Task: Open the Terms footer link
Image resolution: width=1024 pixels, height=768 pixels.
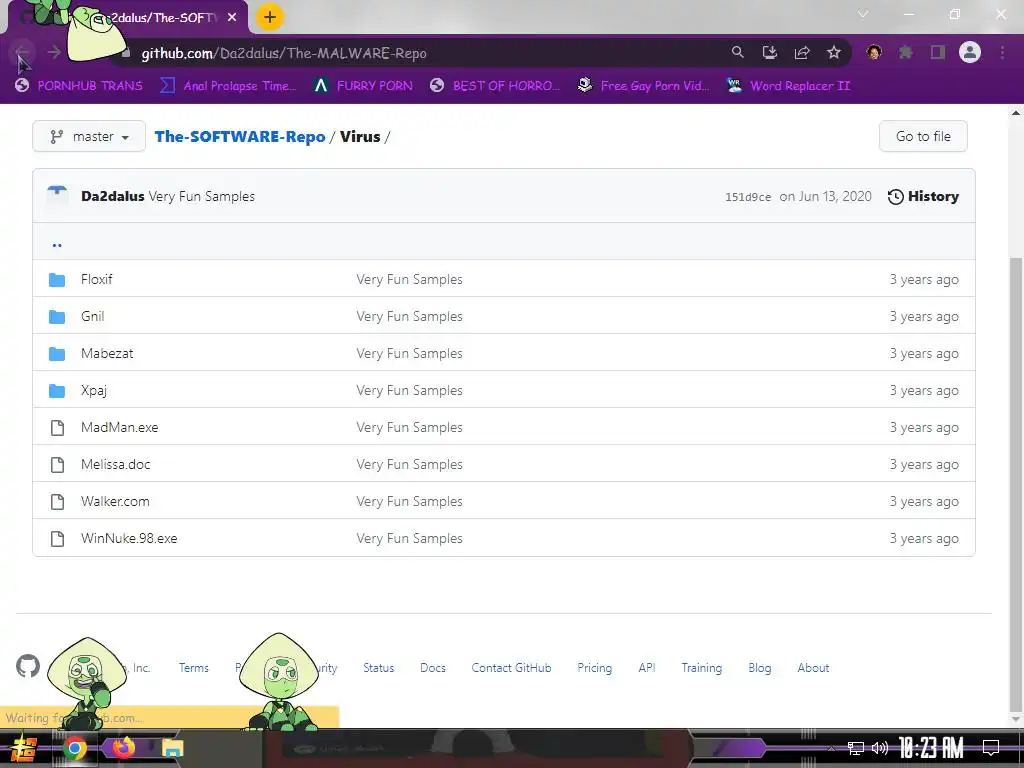Action: (x=193, y=668)
